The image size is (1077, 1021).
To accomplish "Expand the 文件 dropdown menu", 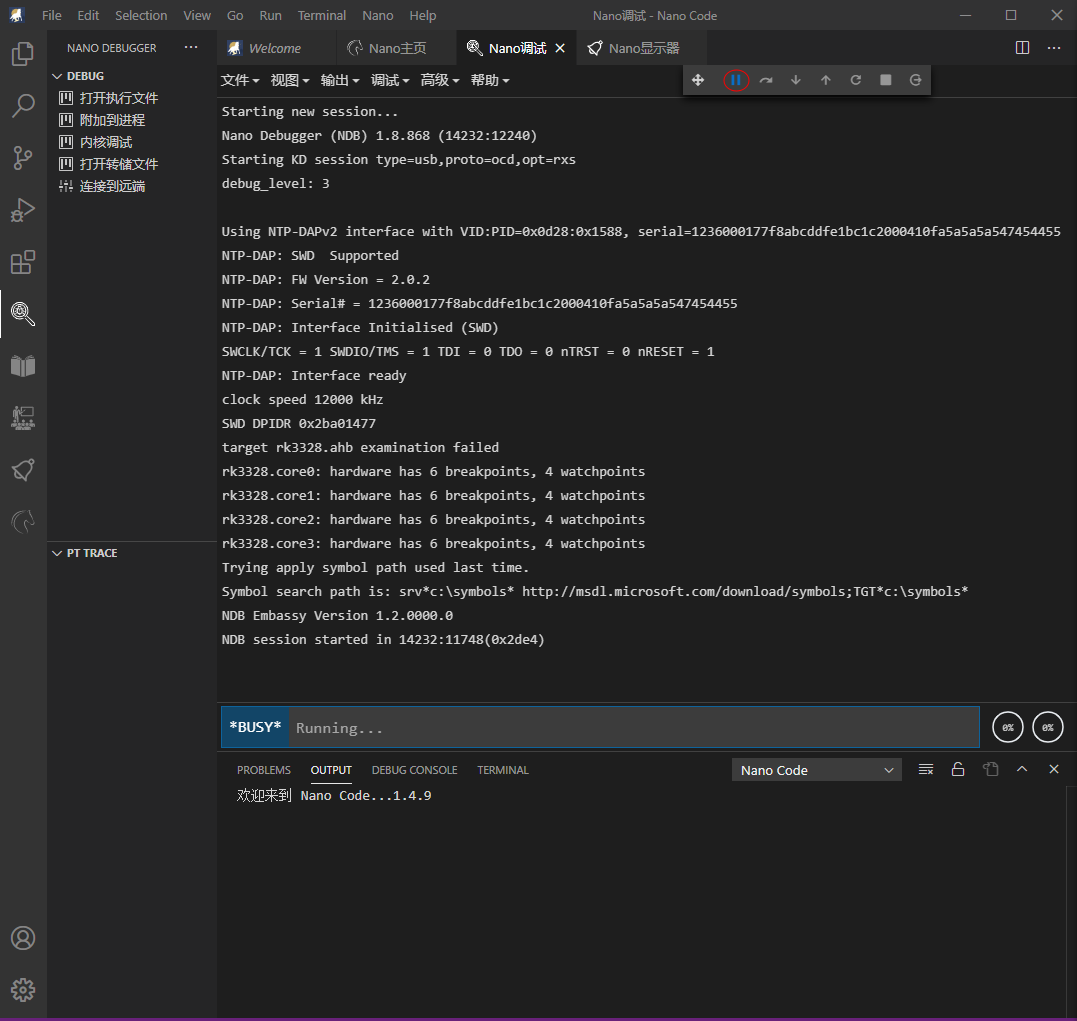I will tap(240, 80).
